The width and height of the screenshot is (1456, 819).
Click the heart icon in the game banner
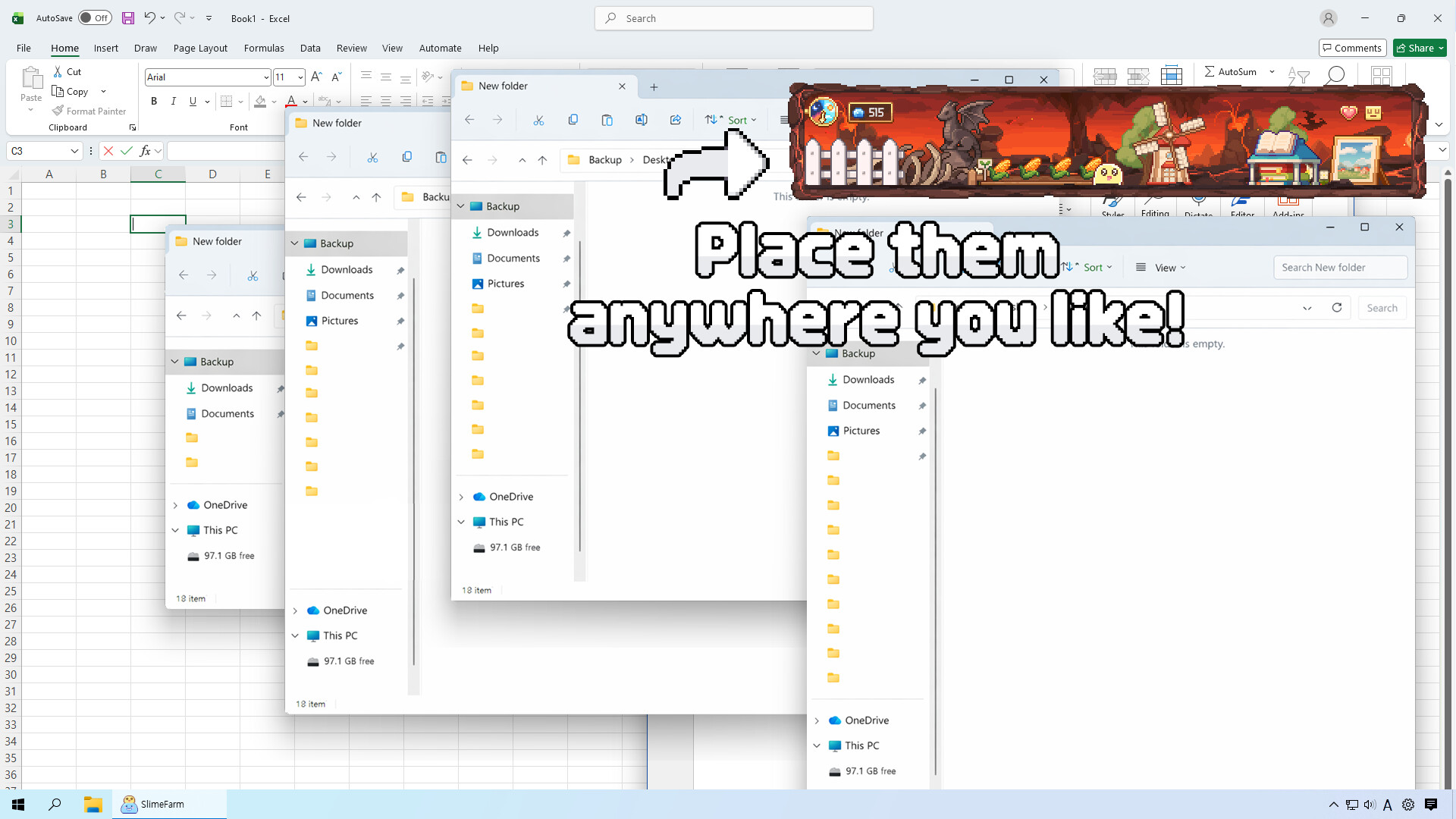click(1349, 112)
